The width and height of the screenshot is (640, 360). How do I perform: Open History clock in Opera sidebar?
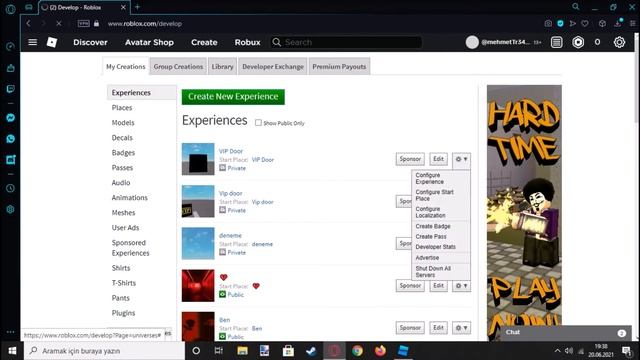point(11,189)
